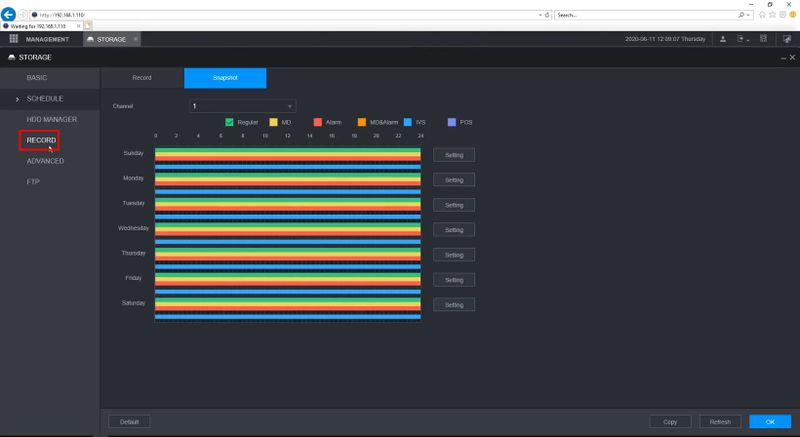Open BASIC in storage sidebar
The width and height of the screenshot is (800, 437).
(x=37, y=78)
